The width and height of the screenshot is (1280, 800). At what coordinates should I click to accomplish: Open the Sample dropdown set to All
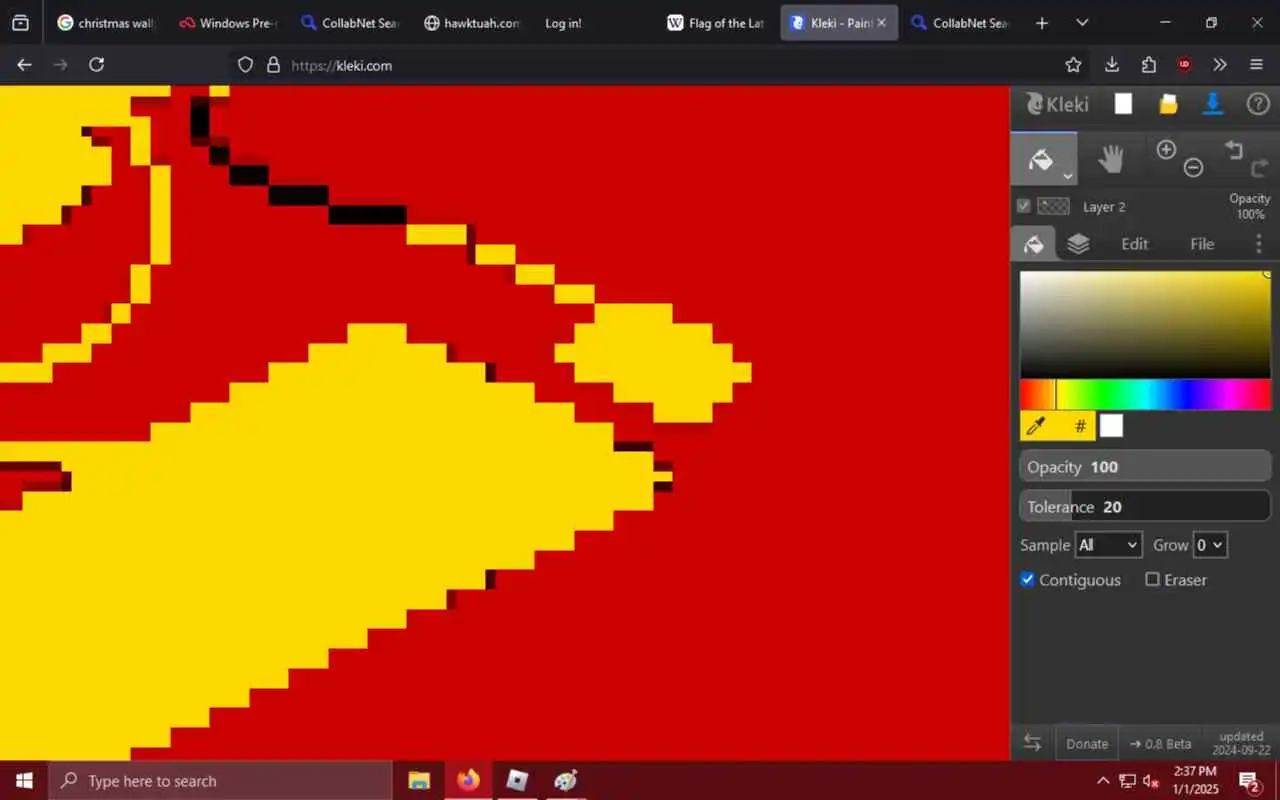1108,545
